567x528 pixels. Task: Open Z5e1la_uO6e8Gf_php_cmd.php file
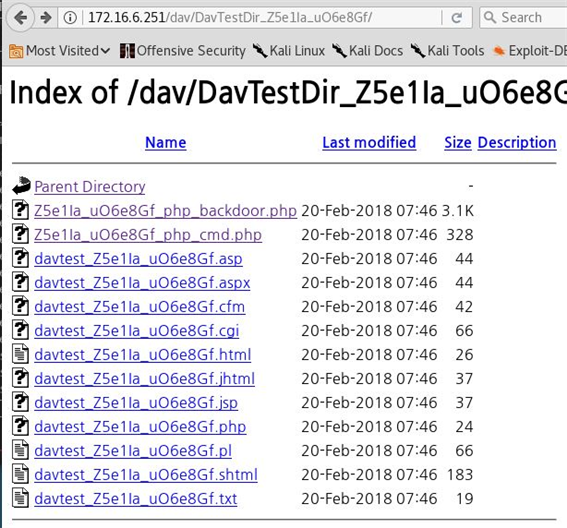tap(148, 235)
